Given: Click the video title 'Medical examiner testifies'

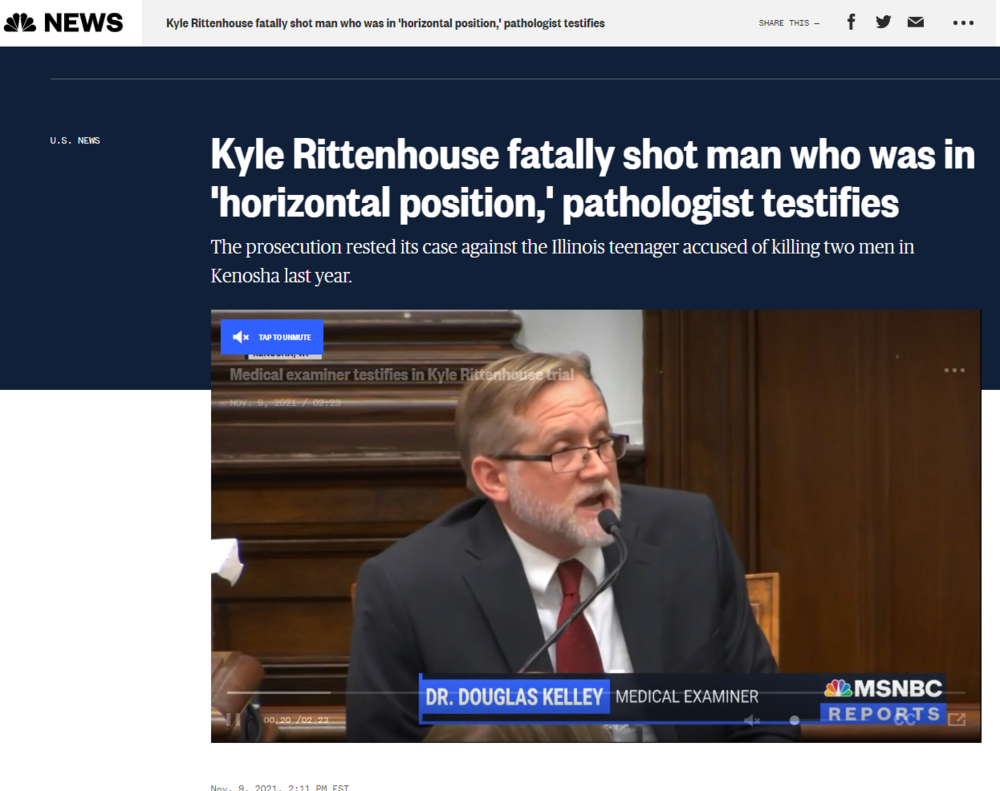Looking at the screenshot, I should (x=401, y=375).
